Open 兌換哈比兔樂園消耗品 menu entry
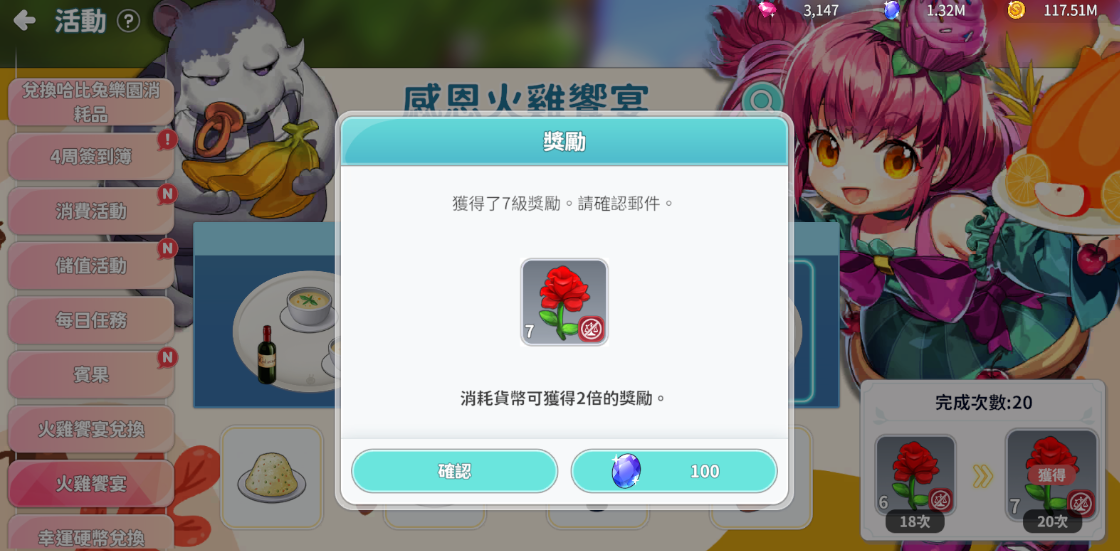The height and width of the screenshot is (551, 1120). (x=91, y=102)
